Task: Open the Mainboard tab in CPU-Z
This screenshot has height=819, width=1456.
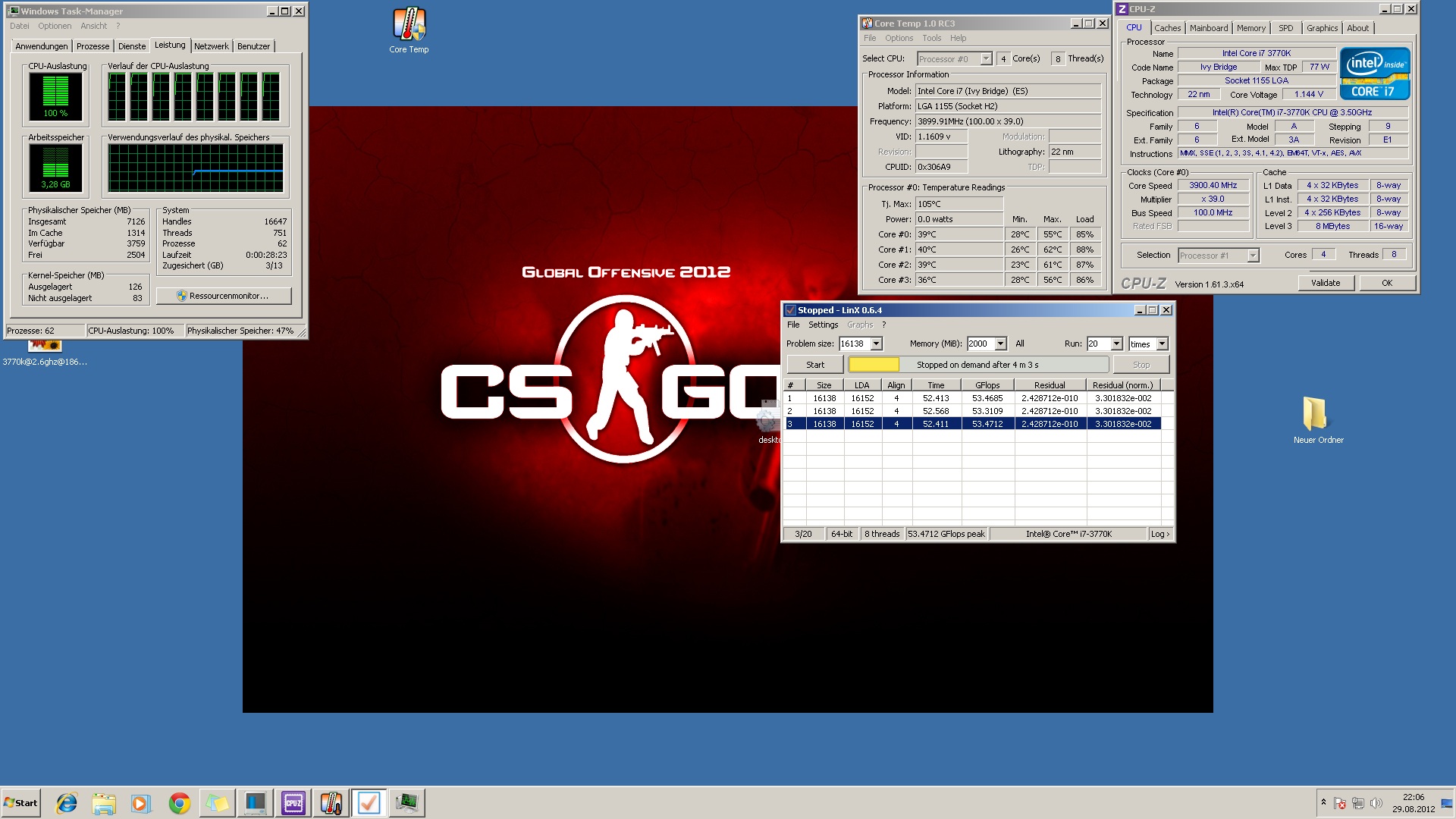Action: (1208, 28)
